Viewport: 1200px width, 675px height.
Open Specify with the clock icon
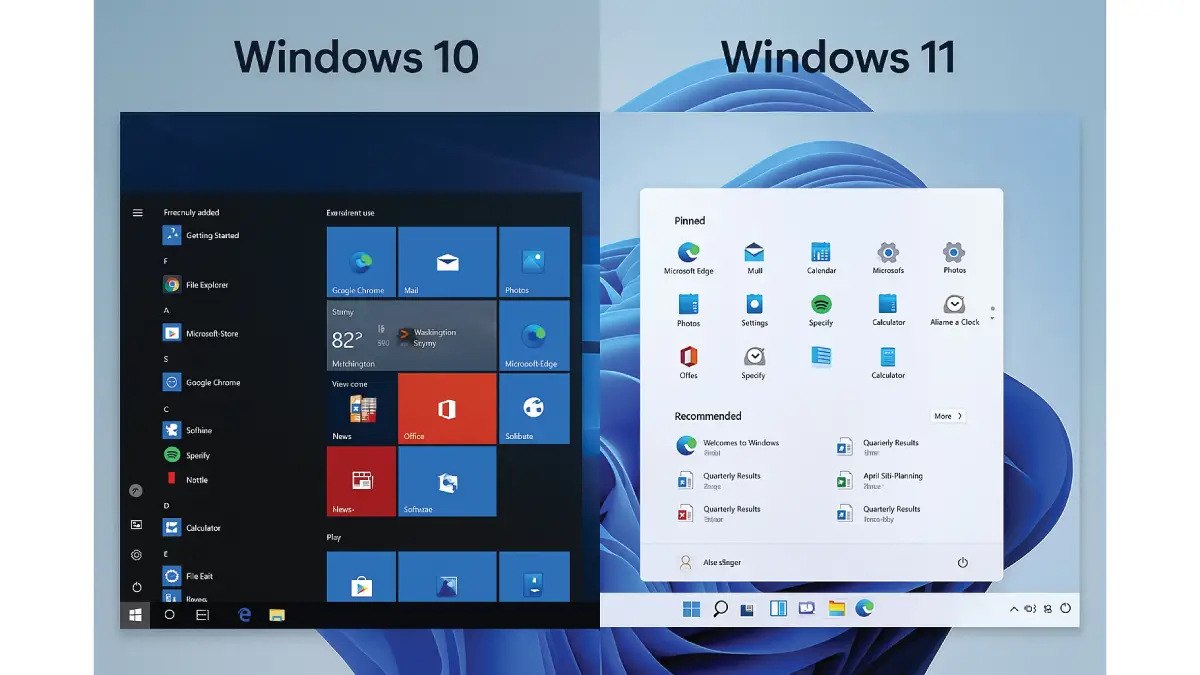point(754,362)
